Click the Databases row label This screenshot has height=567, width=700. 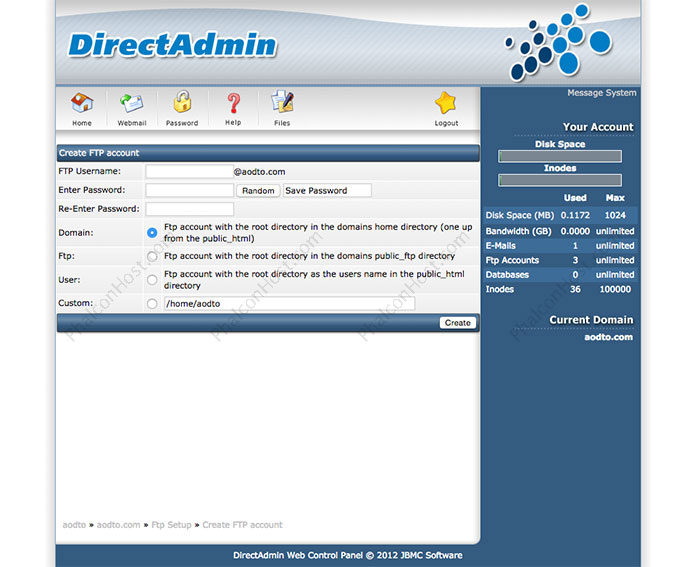coord(507,275)
